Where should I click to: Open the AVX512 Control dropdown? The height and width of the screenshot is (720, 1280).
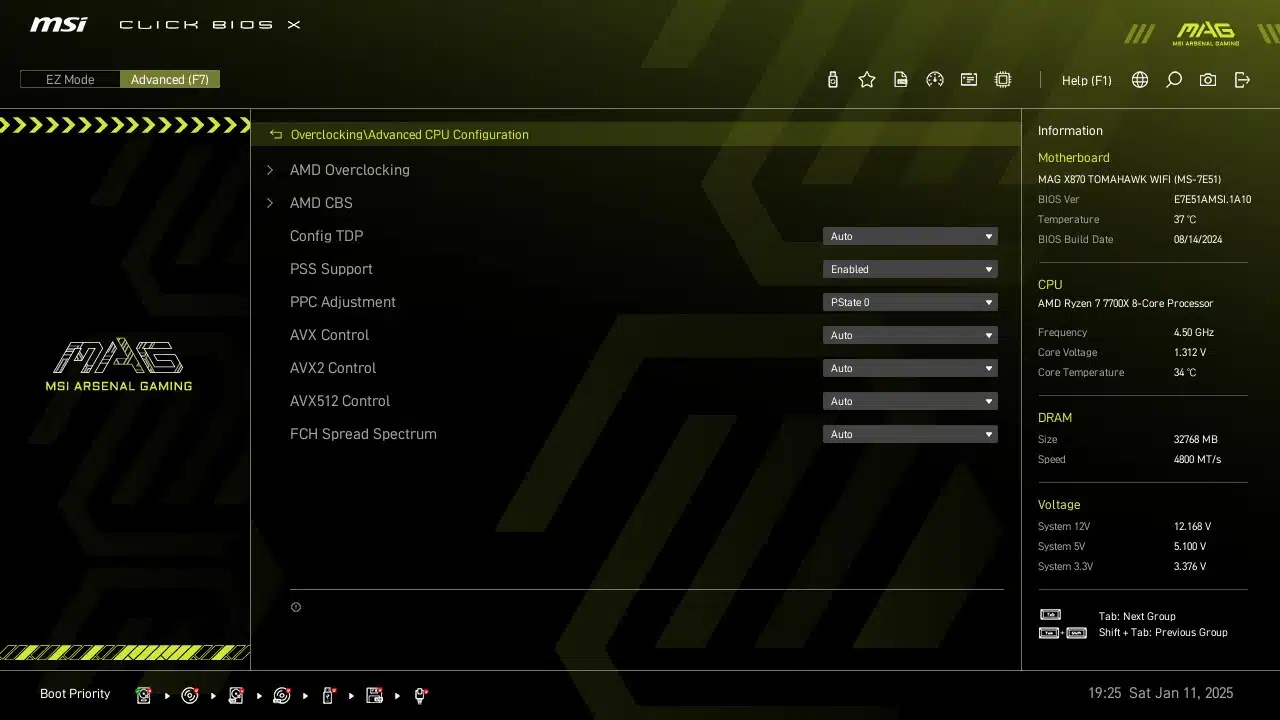[x=910, y=401]
